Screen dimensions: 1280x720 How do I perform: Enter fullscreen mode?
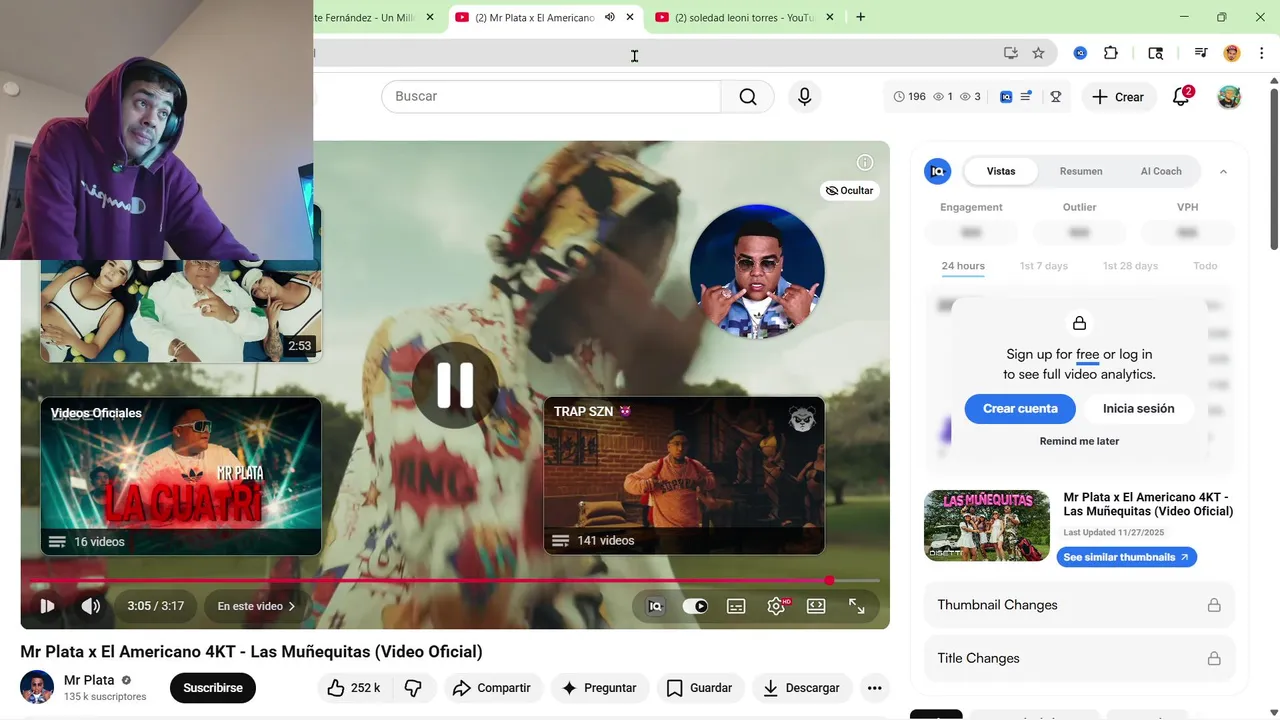(857, 606)
